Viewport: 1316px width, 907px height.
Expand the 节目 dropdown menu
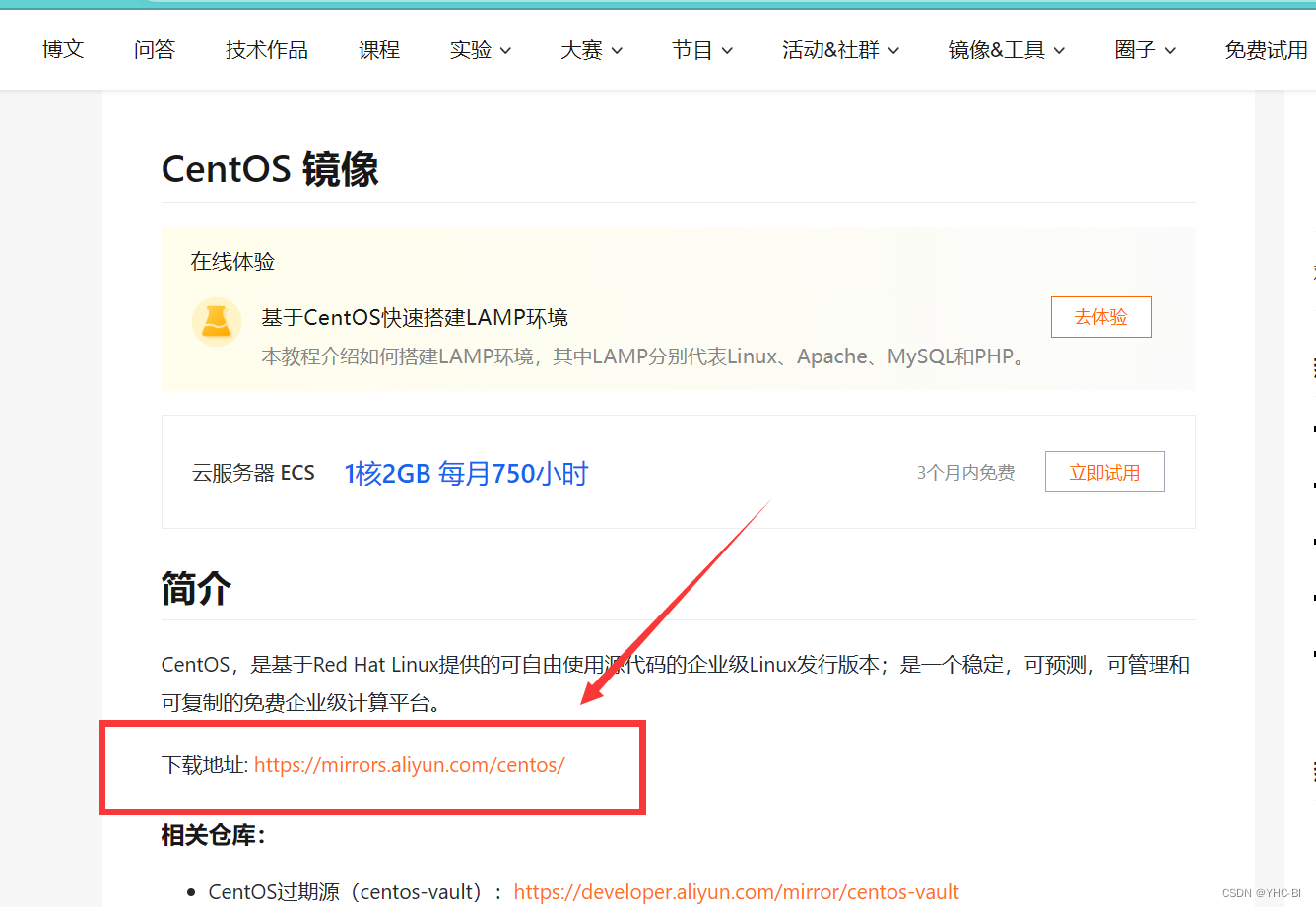702,50
